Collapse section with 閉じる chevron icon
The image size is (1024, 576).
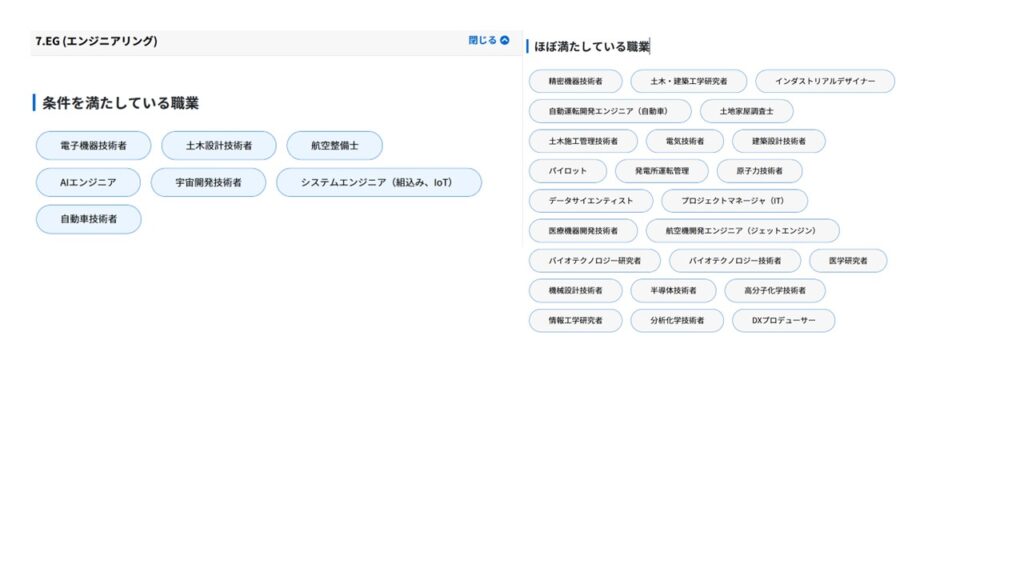coord(489,41)
